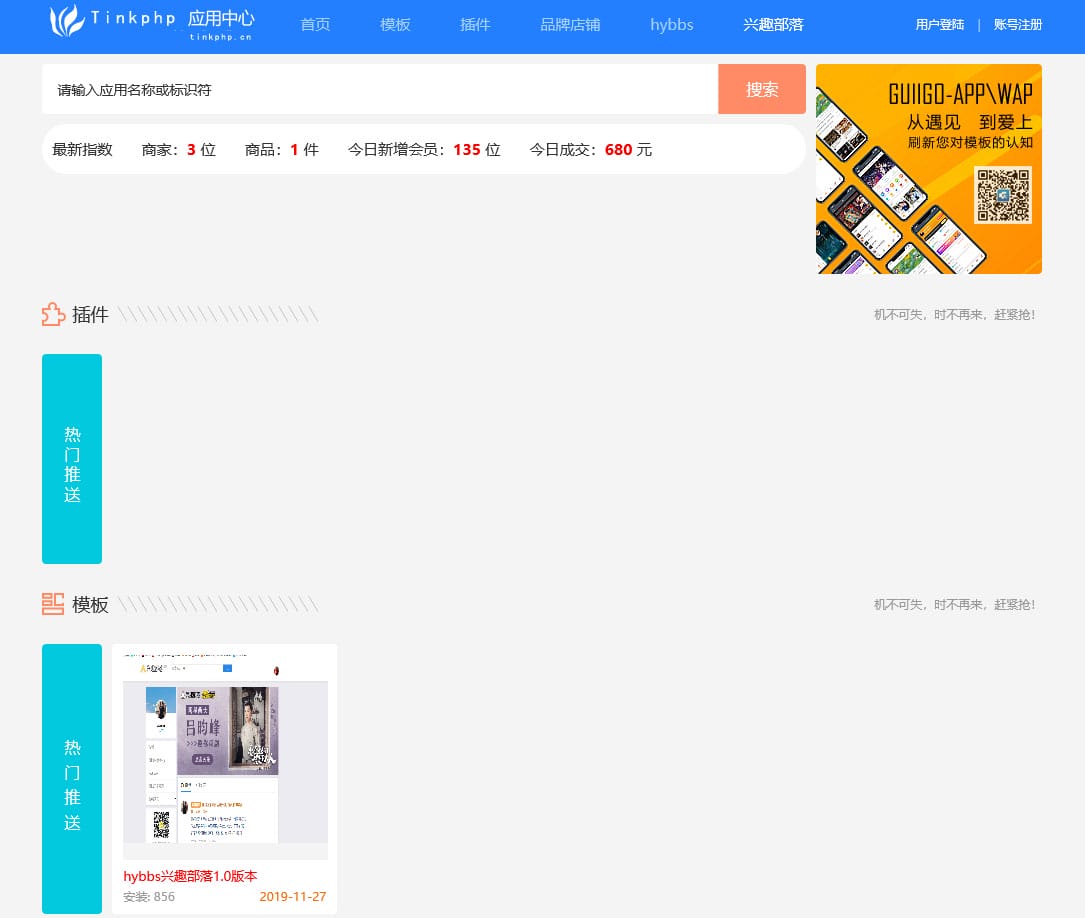Open the hybbs兴趣部落1.0版本 template link

click(190, 876)
